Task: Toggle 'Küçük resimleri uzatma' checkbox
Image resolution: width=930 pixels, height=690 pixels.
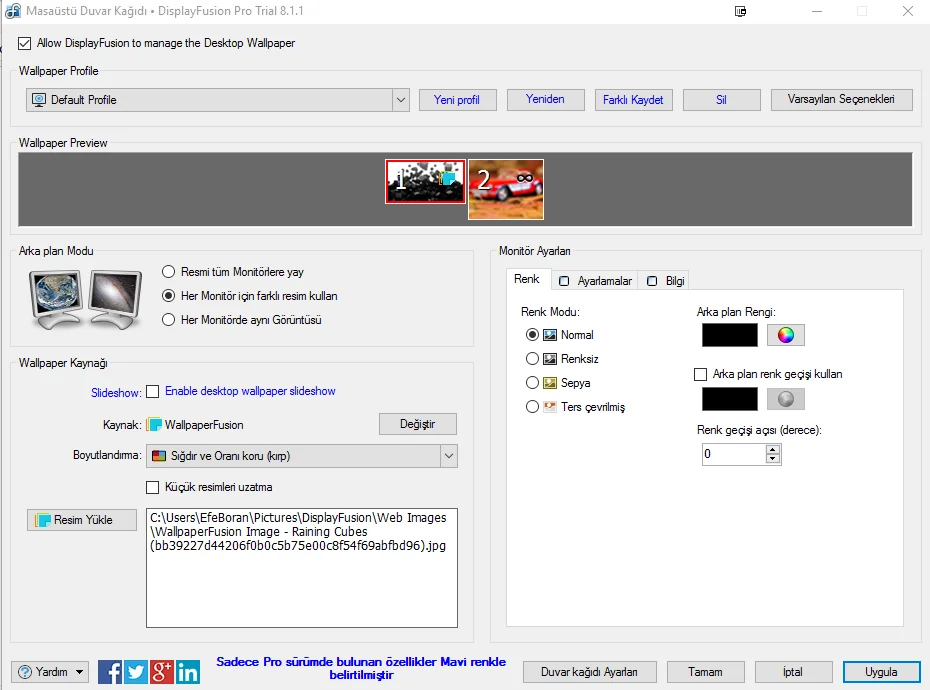Action: tap(153, 487)
